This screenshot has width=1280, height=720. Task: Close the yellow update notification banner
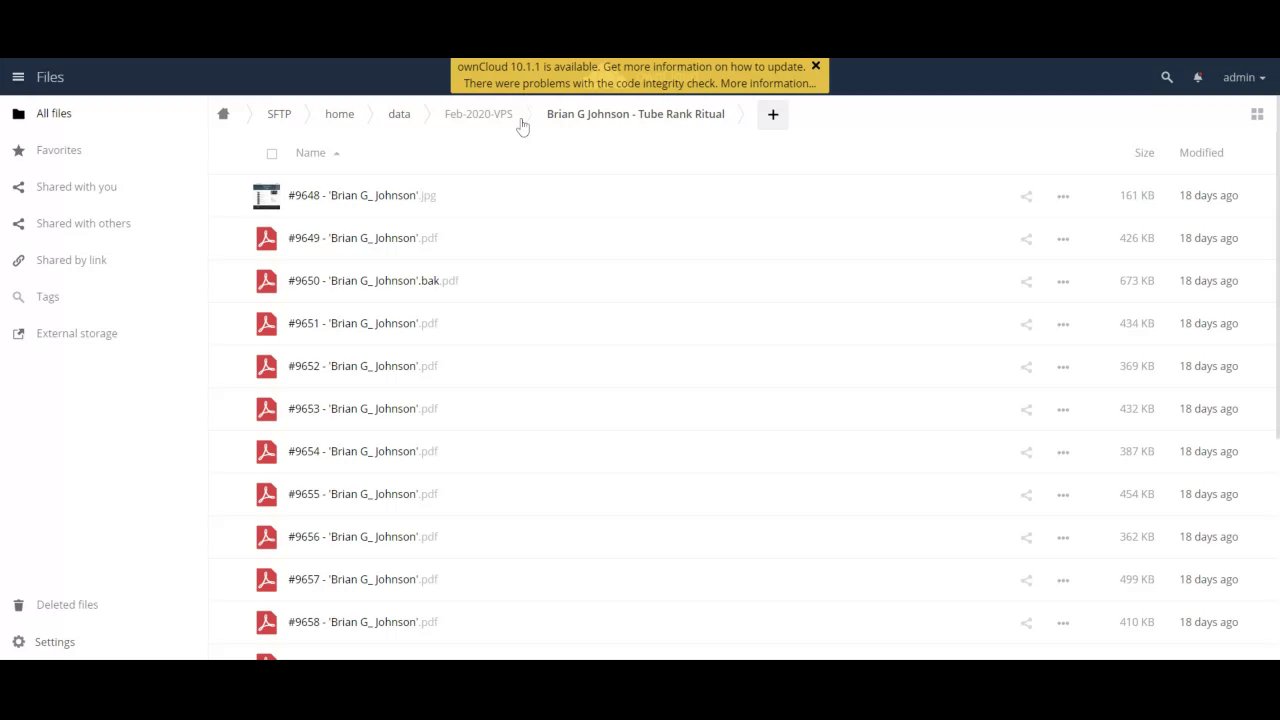pos(816,66)
